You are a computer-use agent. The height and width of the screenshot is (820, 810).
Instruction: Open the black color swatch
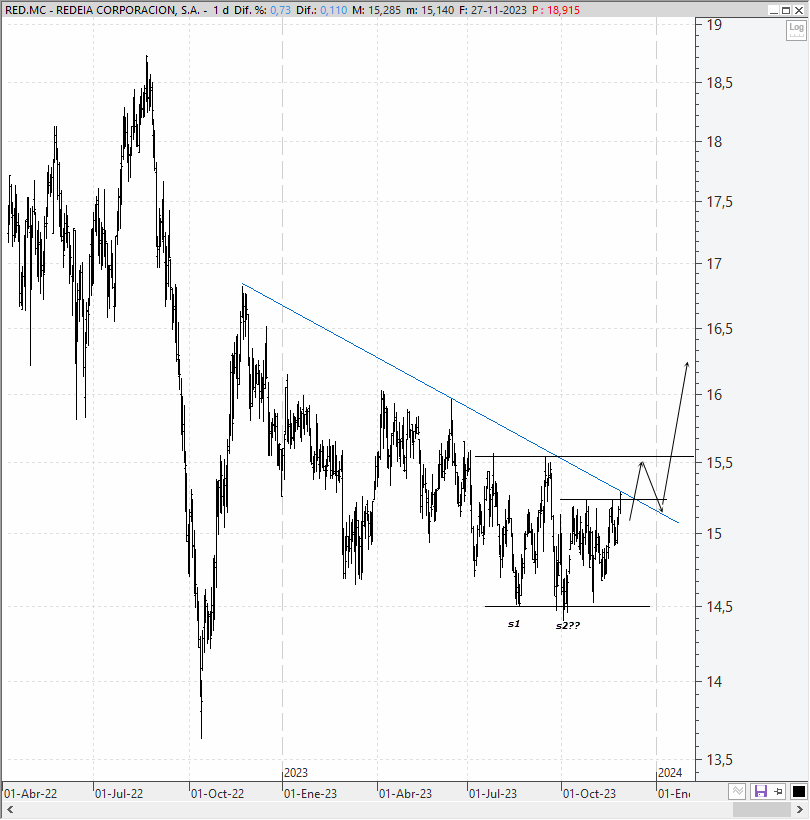tap(798, 791)
